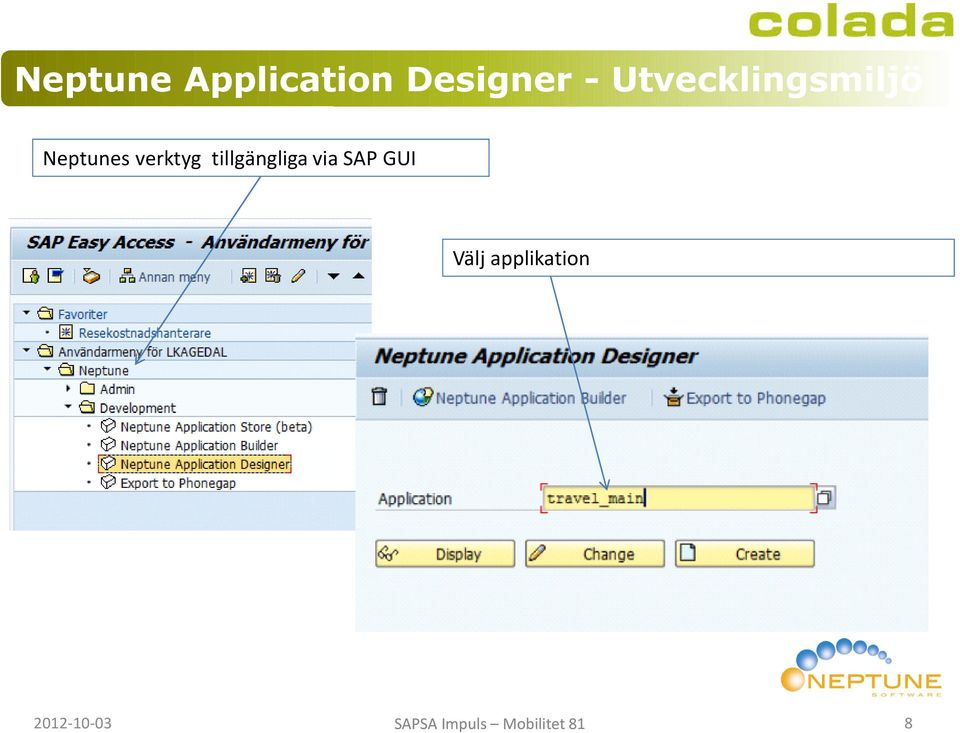Open the SAP Business Workplace icon
The image size is (960, 733).
pyautogui.click(x=91, y=276)
